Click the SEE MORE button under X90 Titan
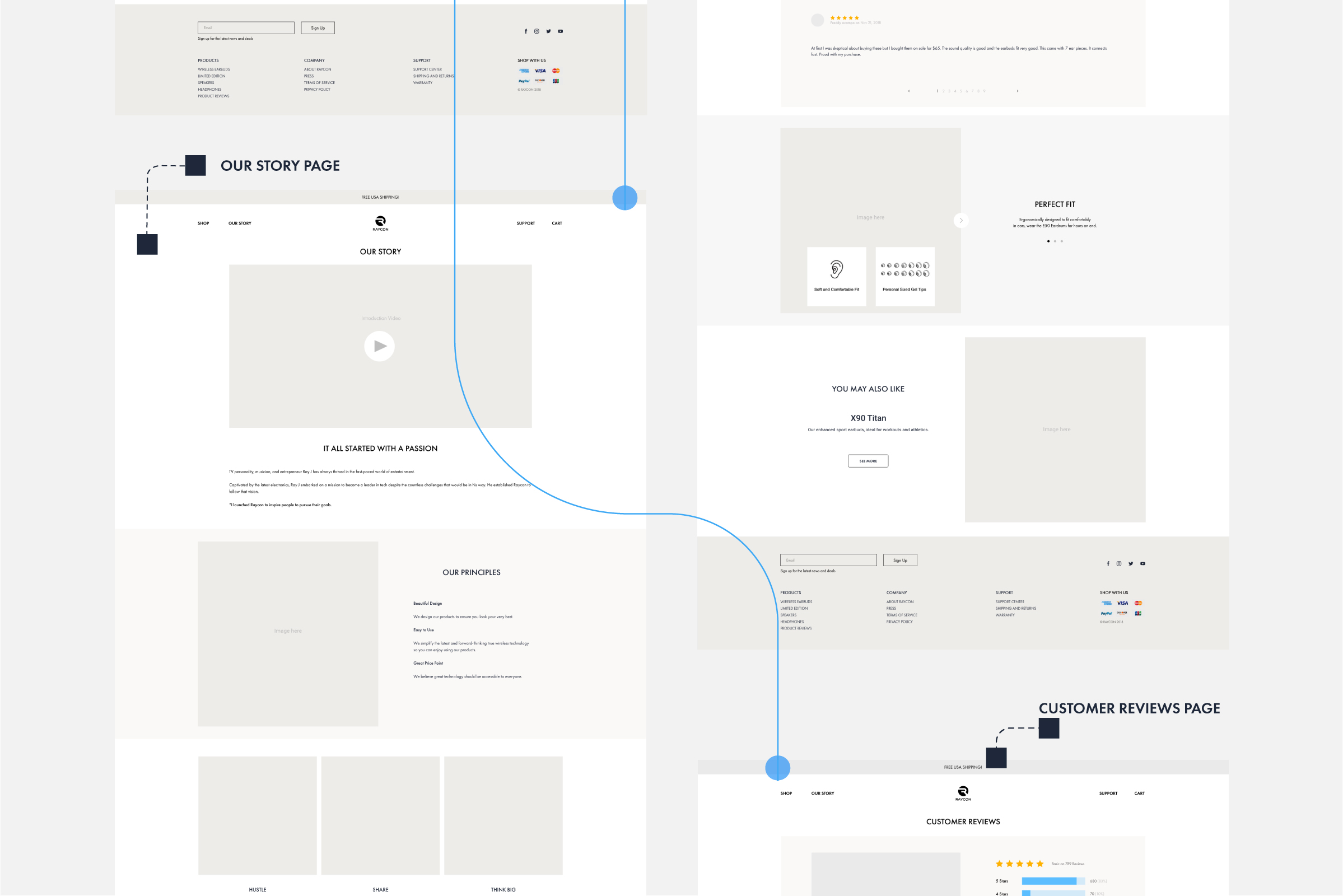The width and height of the screenshot is (1343, 896). tap(868, 460)
